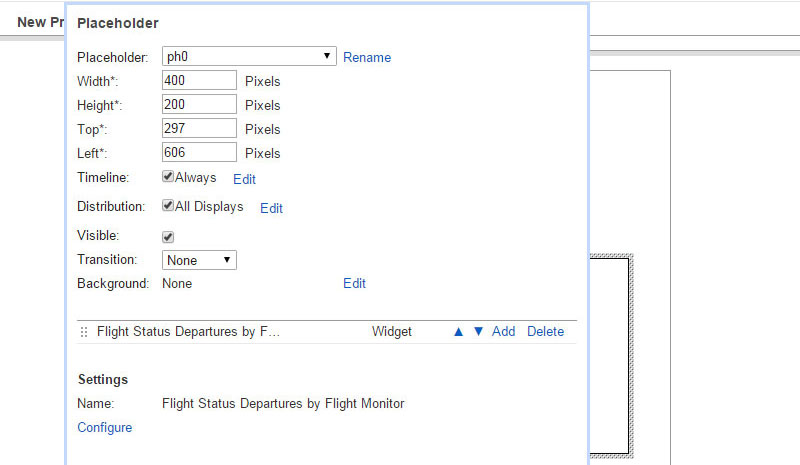This screenshot has width=800, height=465.
Task: Toggle the All Displays distribution checkbox
Action: [x=168, y=206]
